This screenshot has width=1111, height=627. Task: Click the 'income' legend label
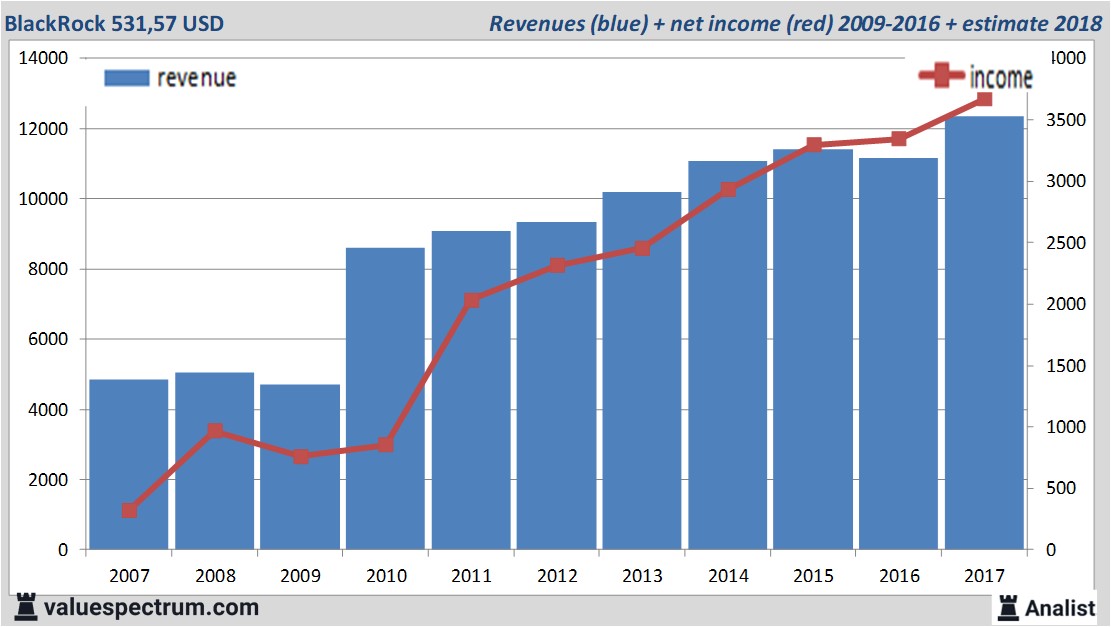pos(1000,77)
